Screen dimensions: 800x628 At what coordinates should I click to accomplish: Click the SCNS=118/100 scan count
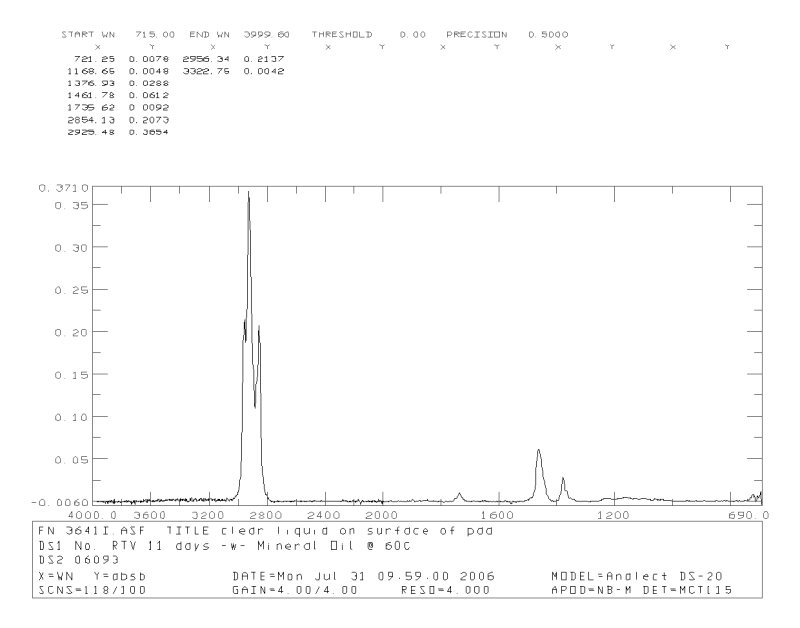coord(92,590)
